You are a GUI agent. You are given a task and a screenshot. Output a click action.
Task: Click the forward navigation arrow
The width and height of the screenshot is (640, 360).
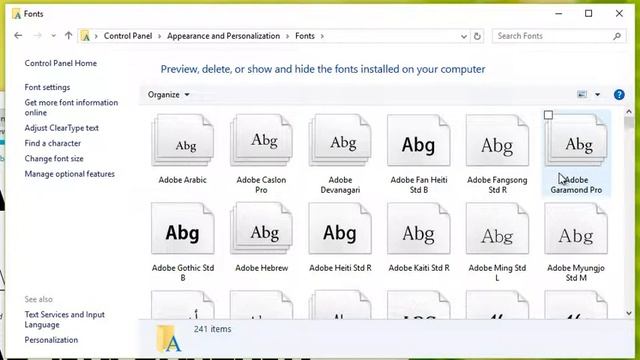[37, 36]
